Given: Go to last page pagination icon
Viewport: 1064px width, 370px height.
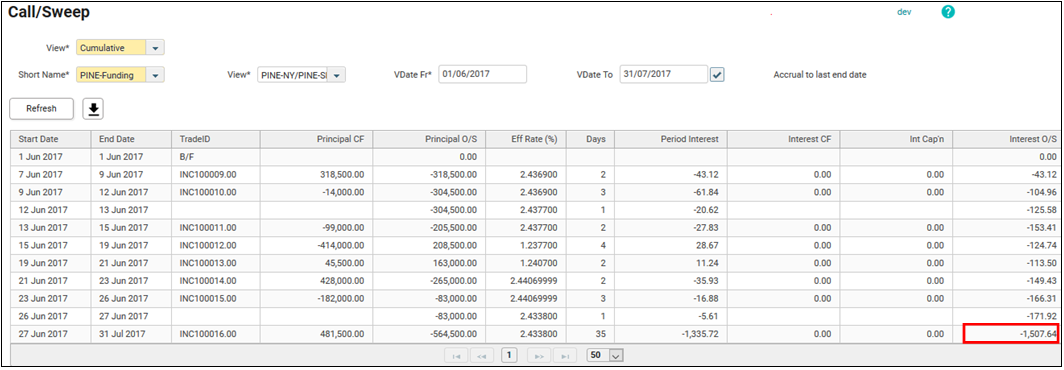Looking at the screenshot, I should click(565, 355).
